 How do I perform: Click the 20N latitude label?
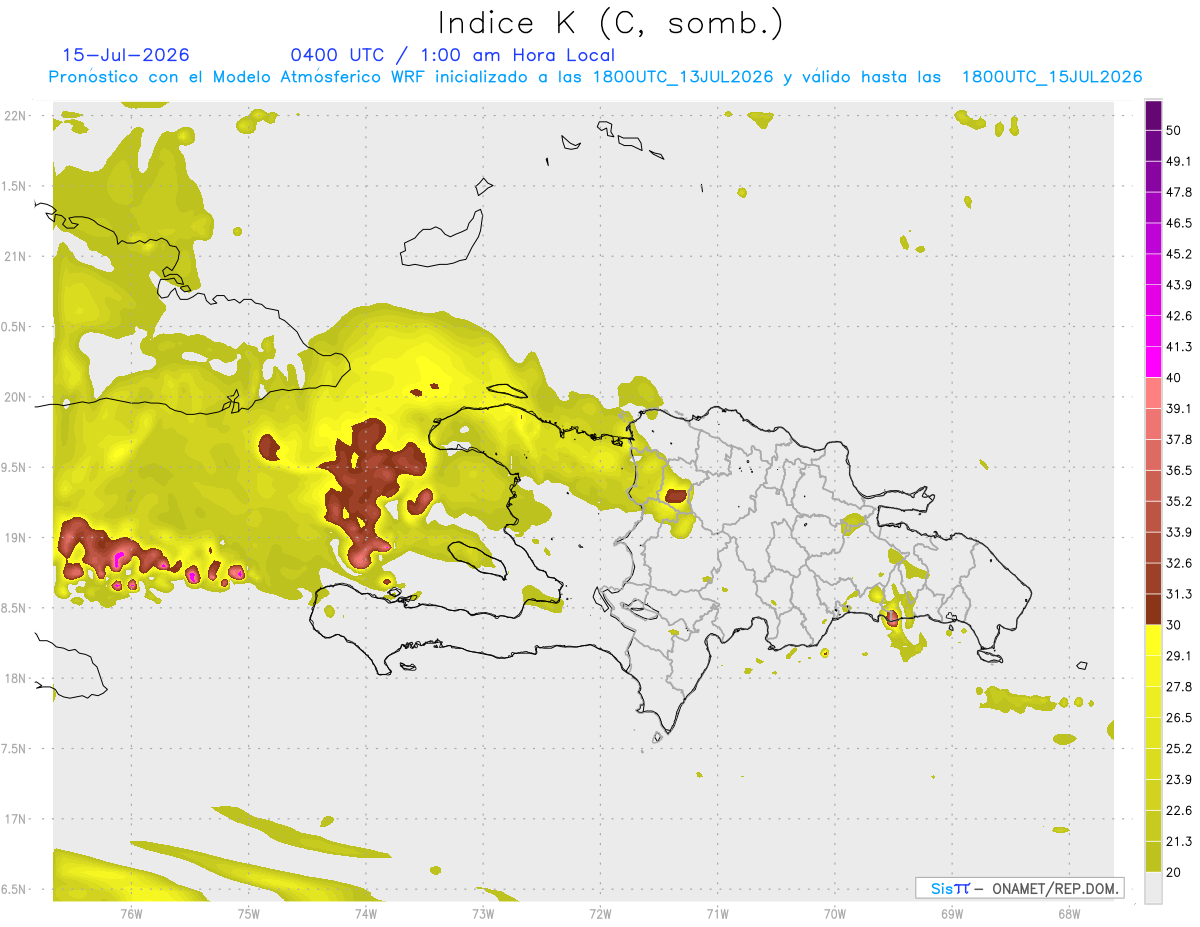coord(15,397)
